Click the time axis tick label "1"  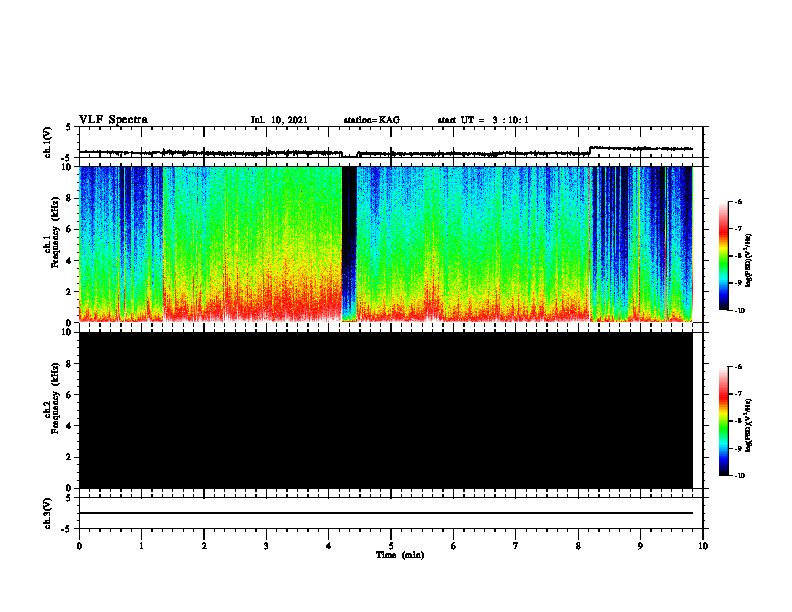141,546
